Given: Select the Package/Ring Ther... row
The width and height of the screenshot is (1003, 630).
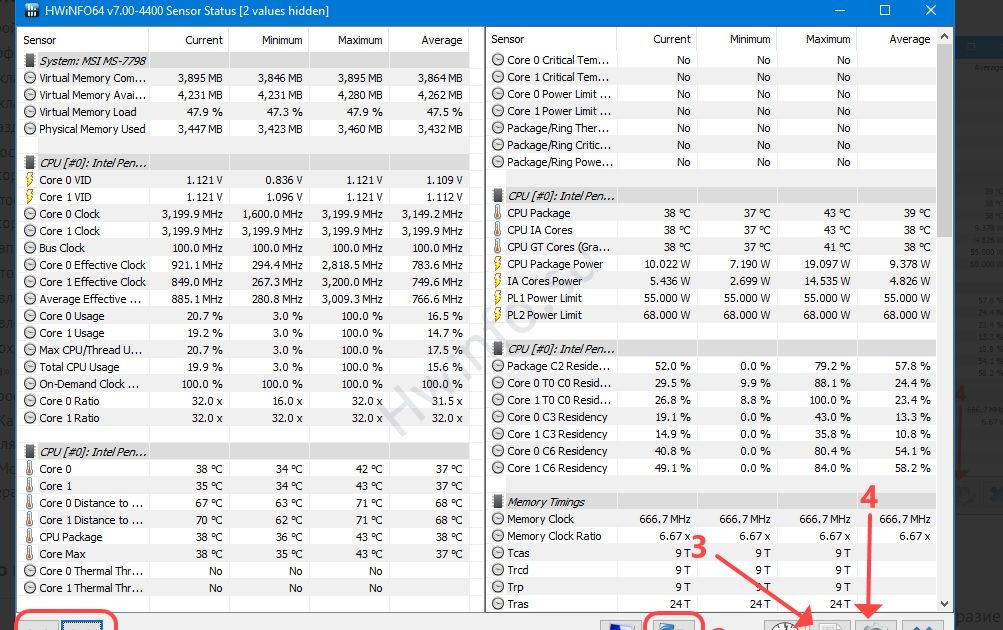Looking at the screenshot, I should click(x=713, y=128).
